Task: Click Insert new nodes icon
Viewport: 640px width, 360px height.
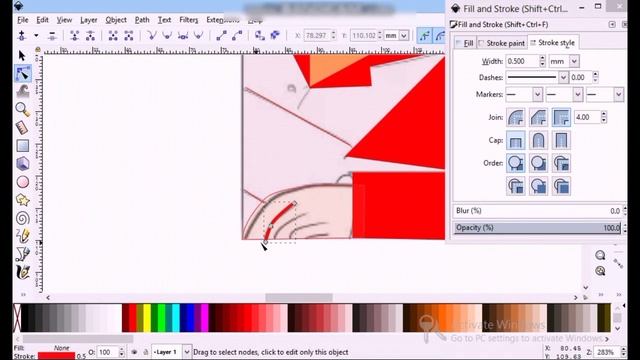Action: coord(22,36)
